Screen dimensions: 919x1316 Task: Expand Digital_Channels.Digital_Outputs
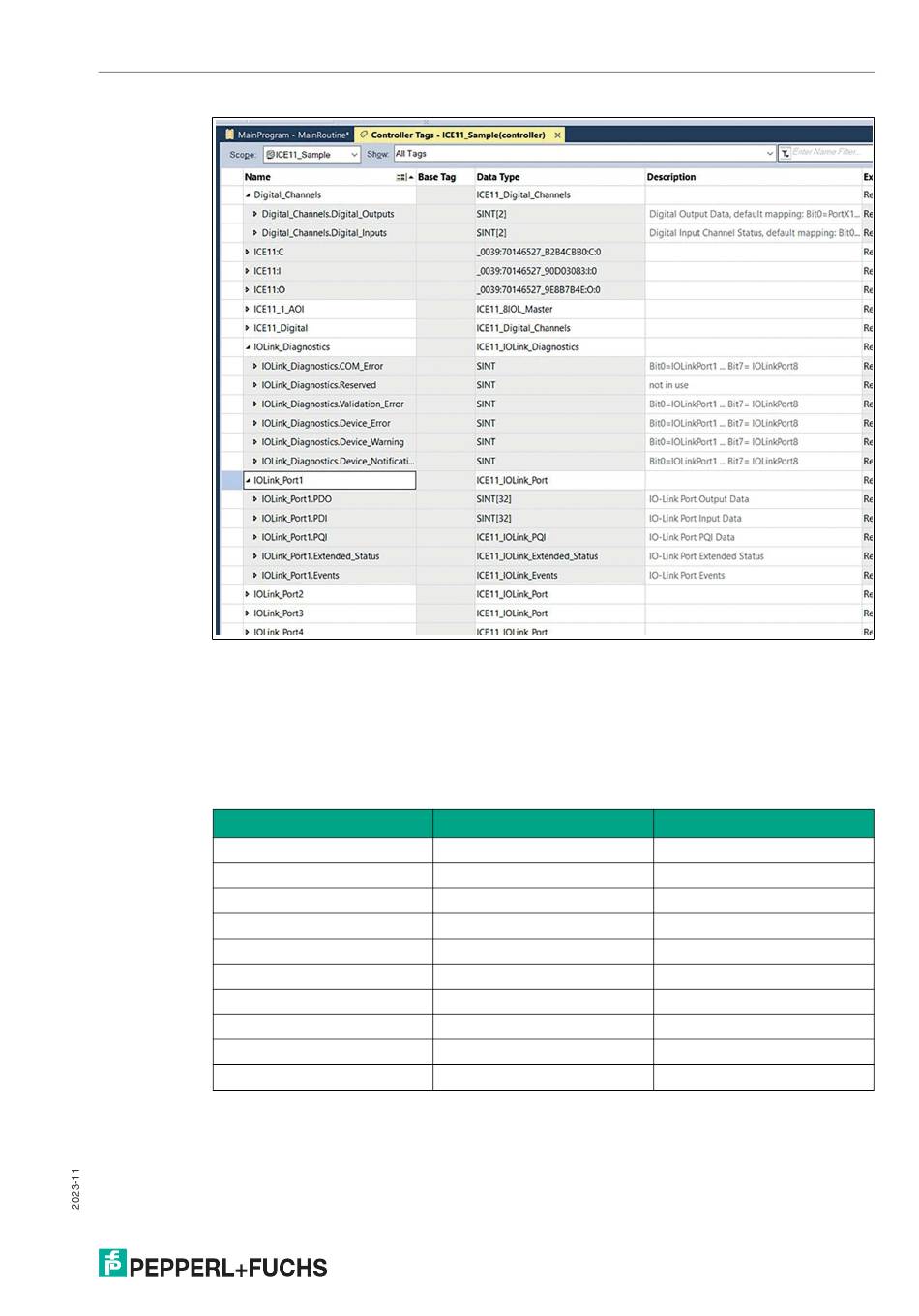255,214
